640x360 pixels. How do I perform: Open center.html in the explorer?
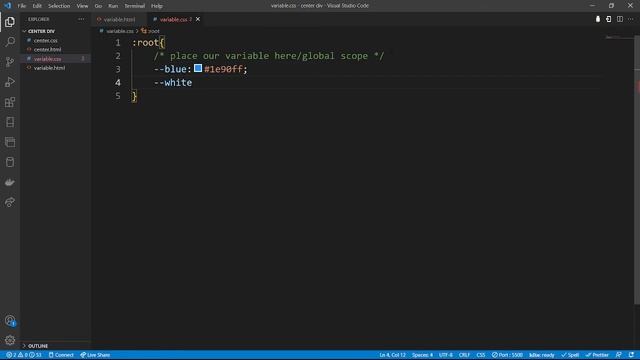point(47,49)
